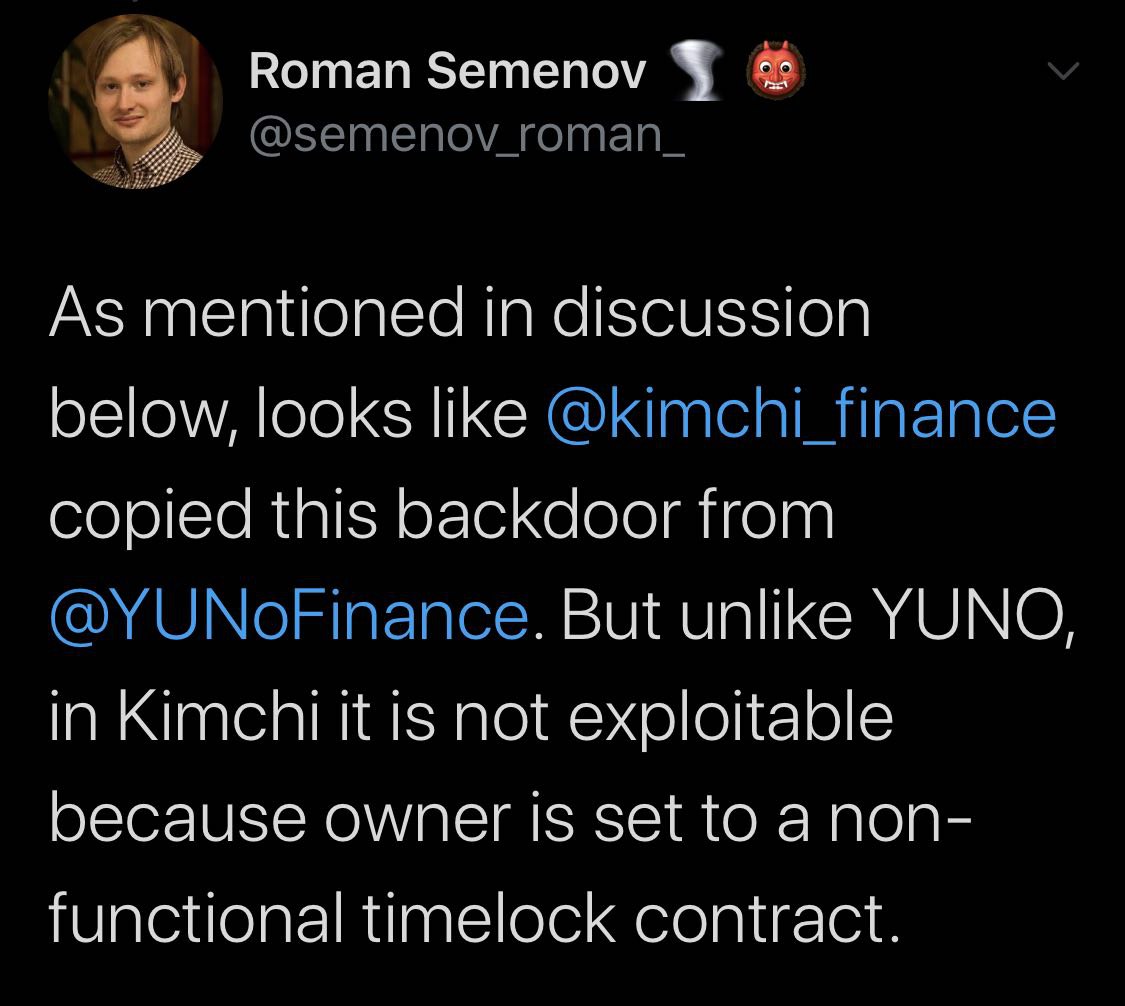Image resolution: width=1125 pixels, height=1006 pixels.
Task: Open the Roman Semenov display name
Action: pyautogui.click(x=448, y=72)
